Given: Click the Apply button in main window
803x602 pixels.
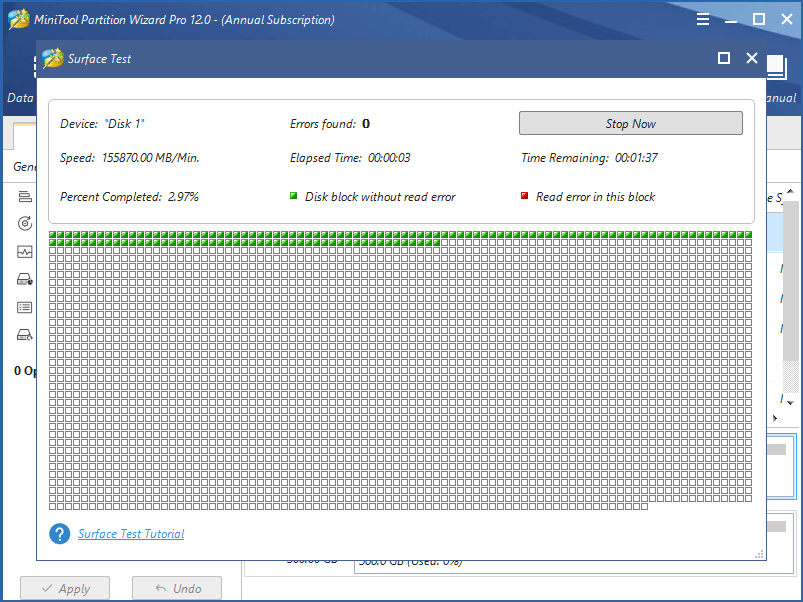Looking at the screenshot, I should [65, 588].
